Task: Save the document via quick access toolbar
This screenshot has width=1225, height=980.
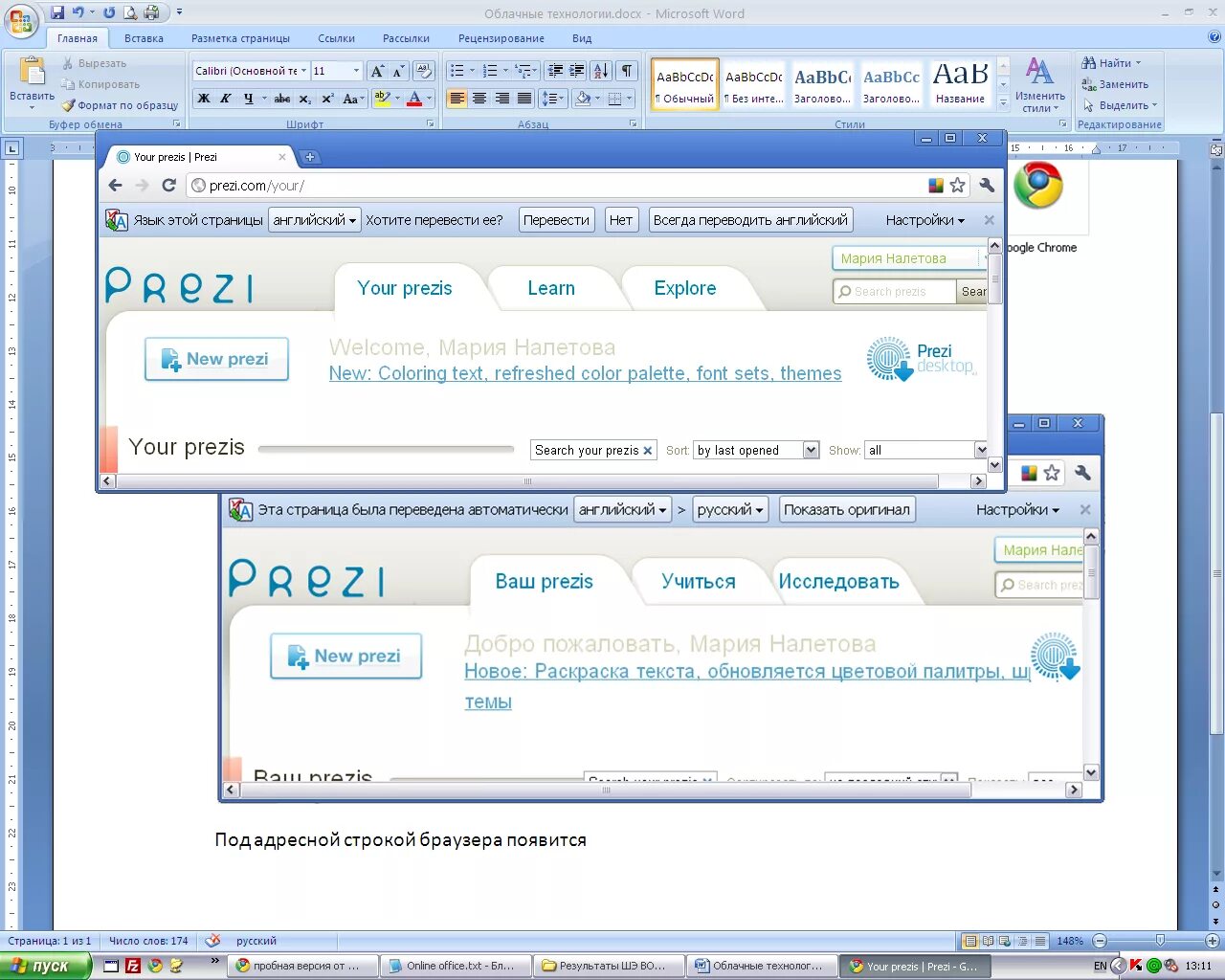Action: [57, 12]
